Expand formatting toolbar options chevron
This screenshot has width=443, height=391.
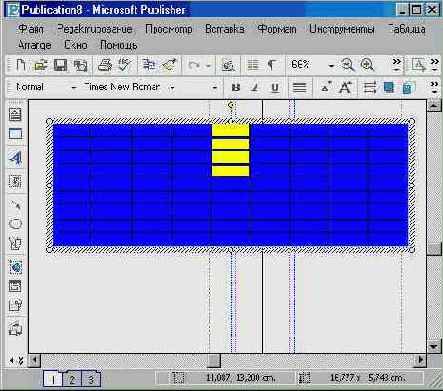pyautogui.click(x=435, y=87)
